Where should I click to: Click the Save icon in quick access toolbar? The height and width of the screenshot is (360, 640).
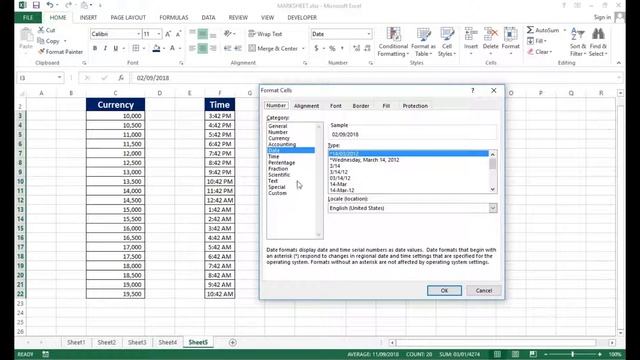point(36,5)
